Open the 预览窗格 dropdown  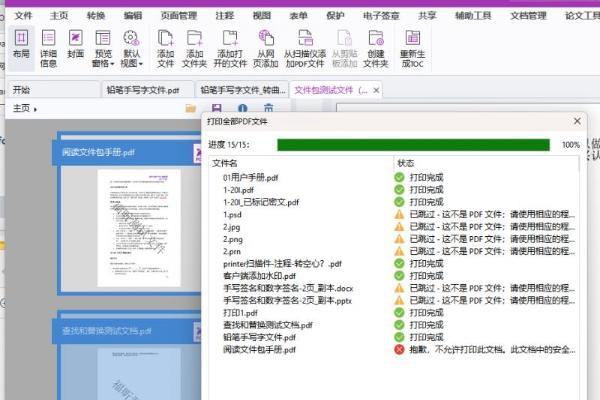coord(103,48)
